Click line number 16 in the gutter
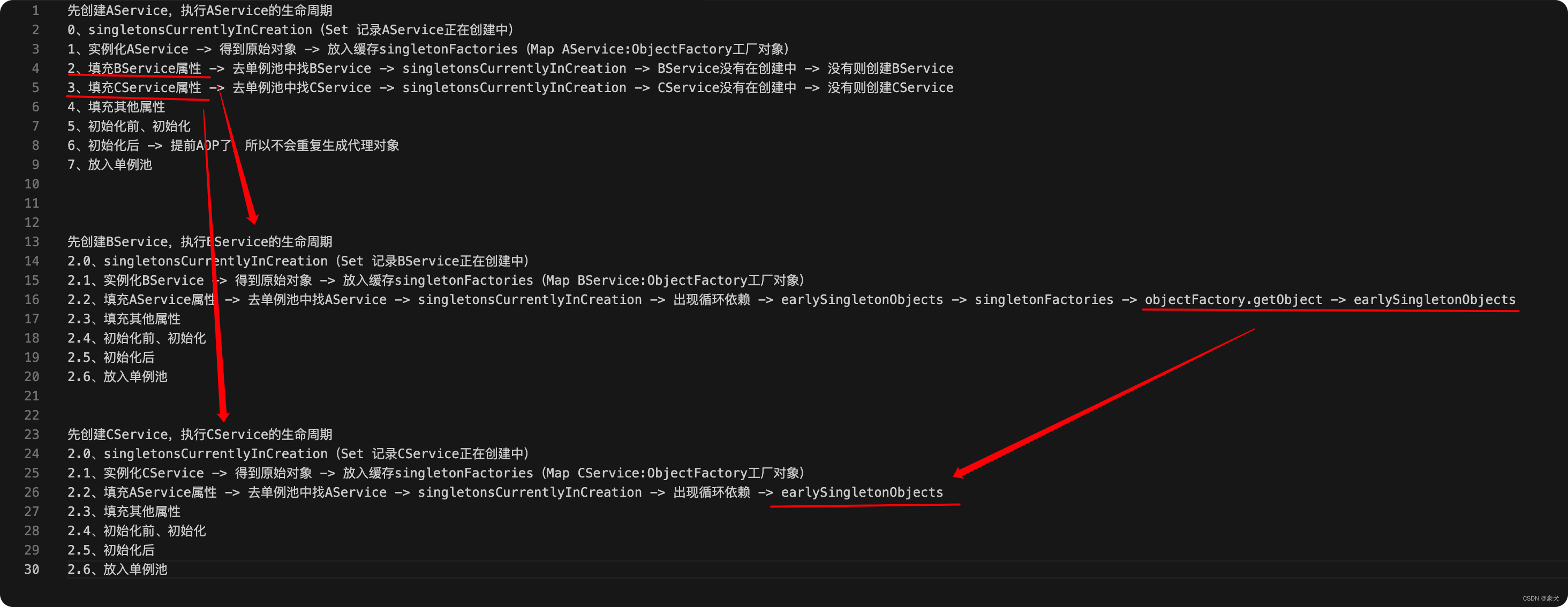This screenshot has width=1568, height=607. click(32, 299)
